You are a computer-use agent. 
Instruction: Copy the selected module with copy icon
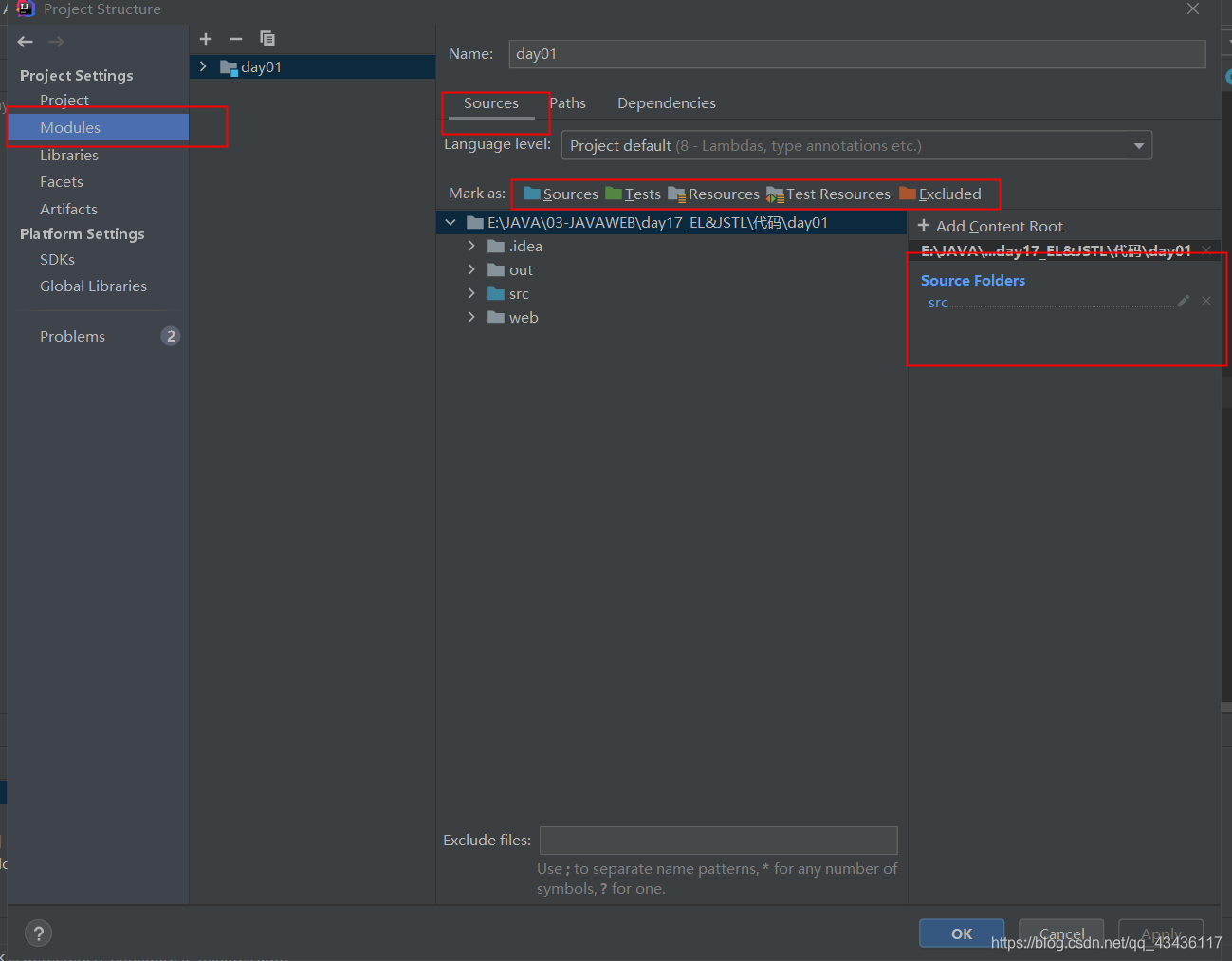coord(267,39)
